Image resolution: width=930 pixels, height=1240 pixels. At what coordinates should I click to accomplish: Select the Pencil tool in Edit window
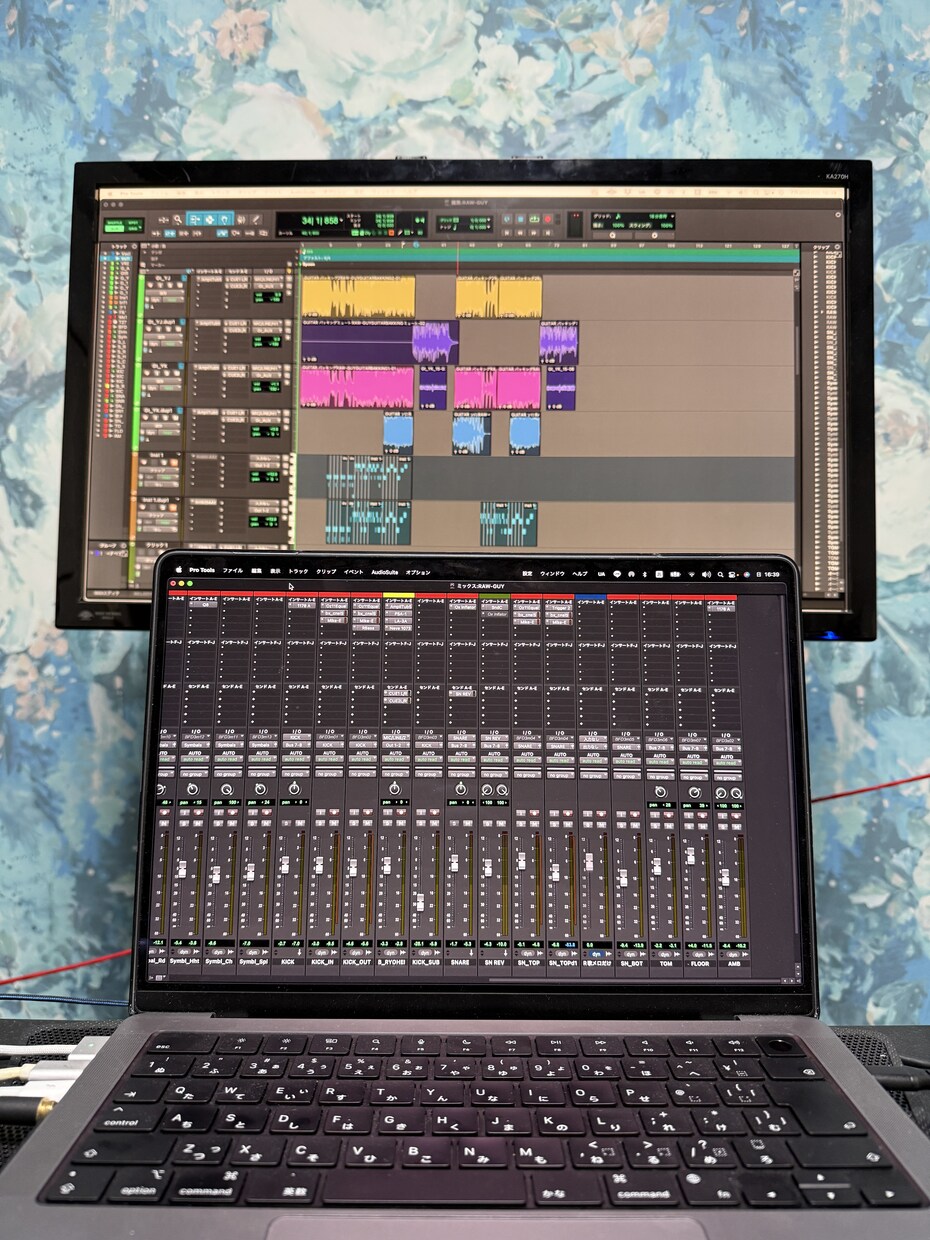click(256, 218)
